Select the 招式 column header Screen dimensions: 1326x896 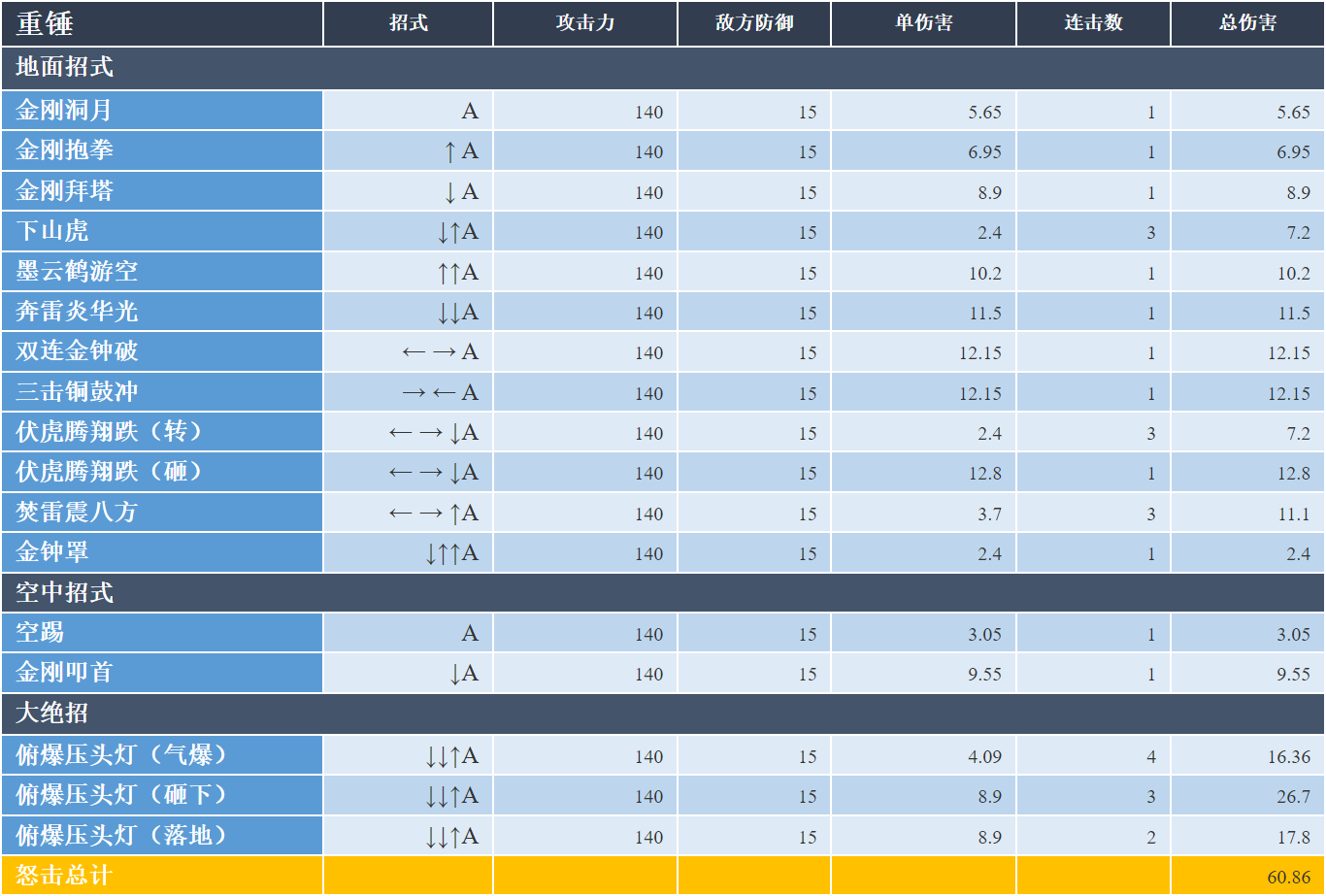coord(409,23)
